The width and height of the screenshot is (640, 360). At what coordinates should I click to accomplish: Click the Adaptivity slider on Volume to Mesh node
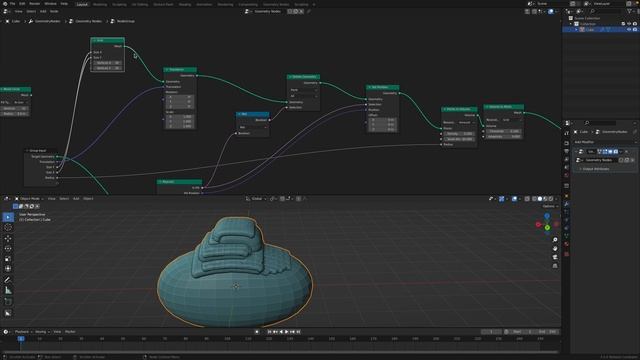[504, 136]
